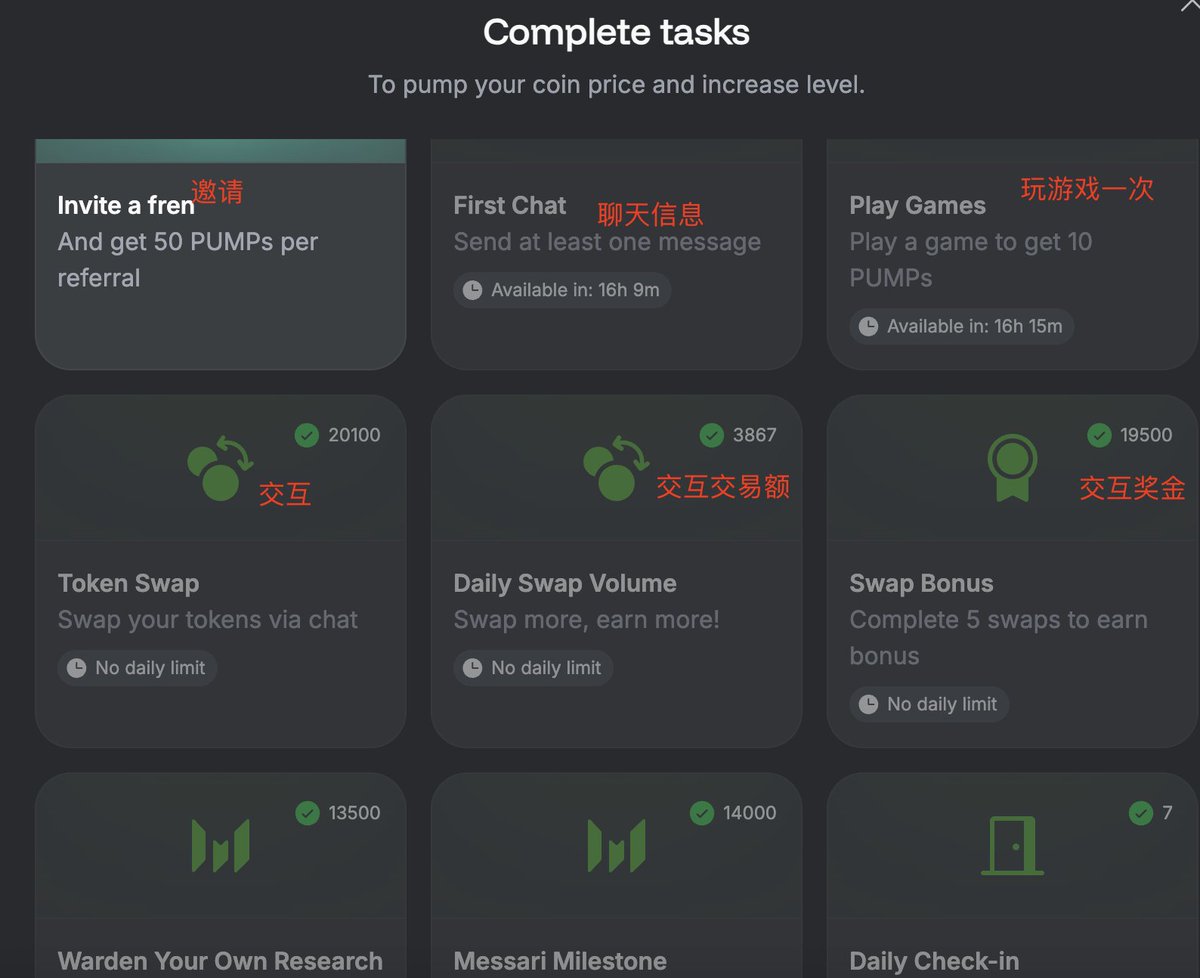Click the Token Swap coins icon
Viewport: 1200px width, 978px height.
pyautogui.click(x=220, y=468)
